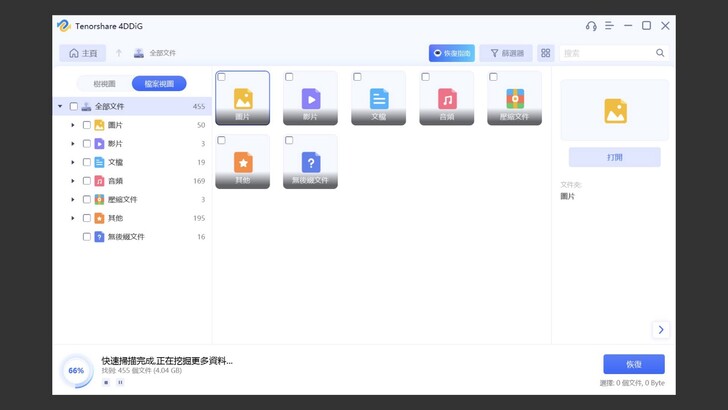Check the 其他 checkbox in sidebar
The image size is (728, 410).
point(86,218)
